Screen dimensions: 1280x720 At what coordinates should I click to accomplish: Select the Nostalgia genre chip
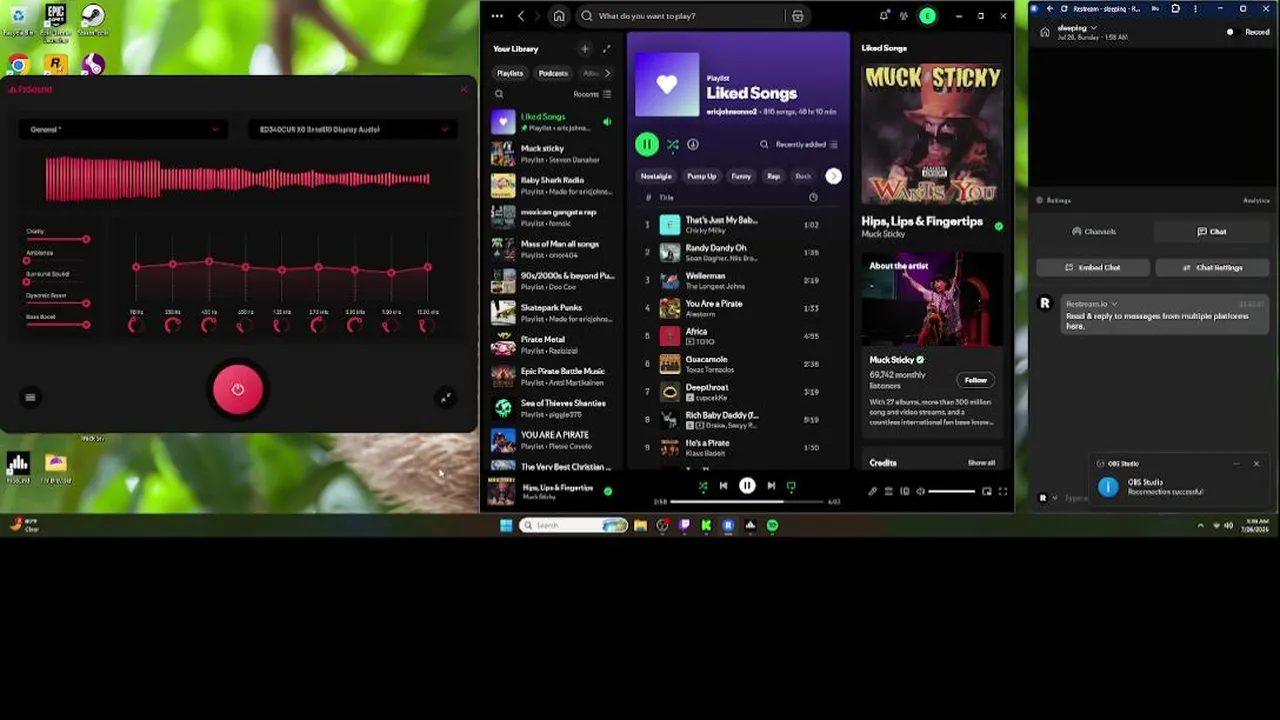point(656,177)
